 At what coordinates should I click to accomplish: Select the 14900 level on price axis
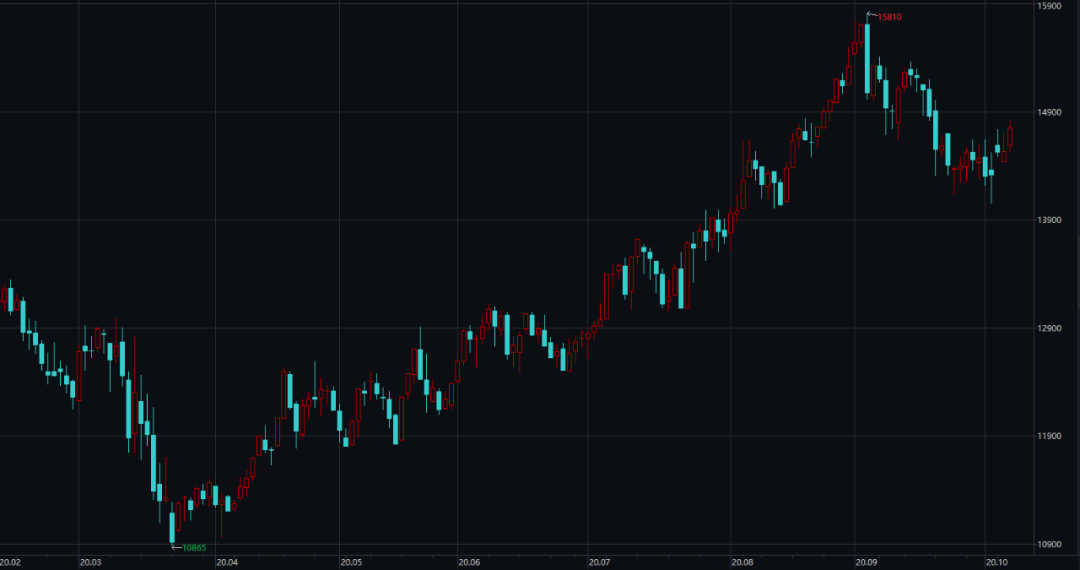click(x=1048, y=112)
